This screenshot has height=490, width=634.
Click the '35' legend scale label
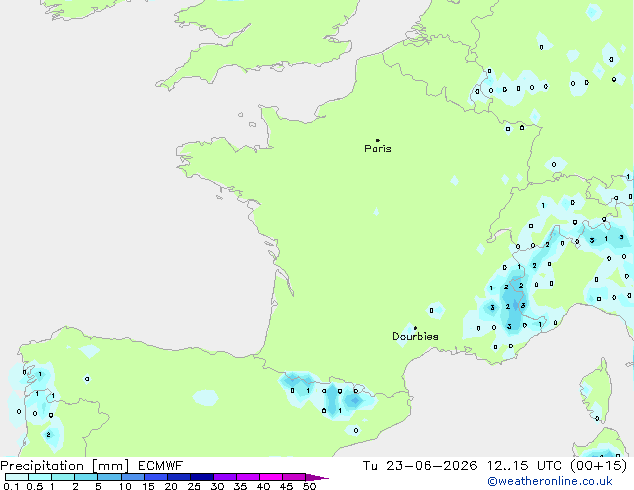[240, 486]
